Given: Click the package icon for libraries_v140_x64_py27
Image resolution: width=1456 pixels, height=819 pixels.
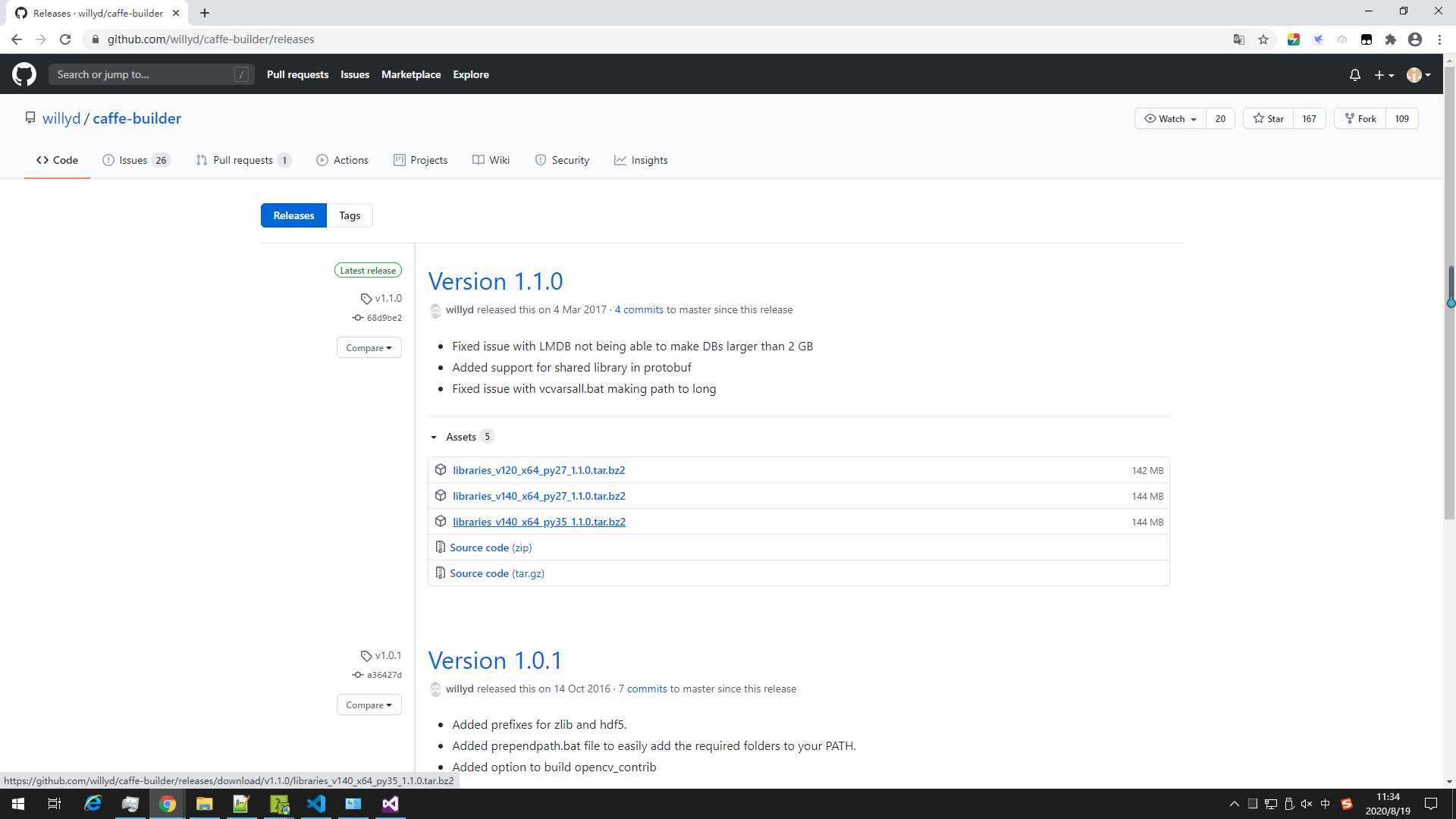Looking at the screenshot, I should [441, 496].
